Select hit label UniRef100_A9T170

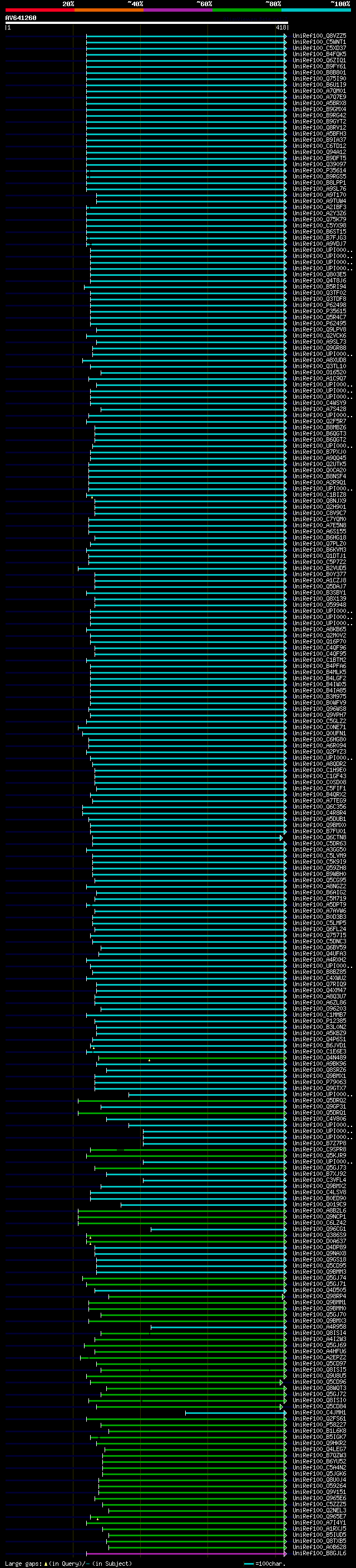(319, 195)
